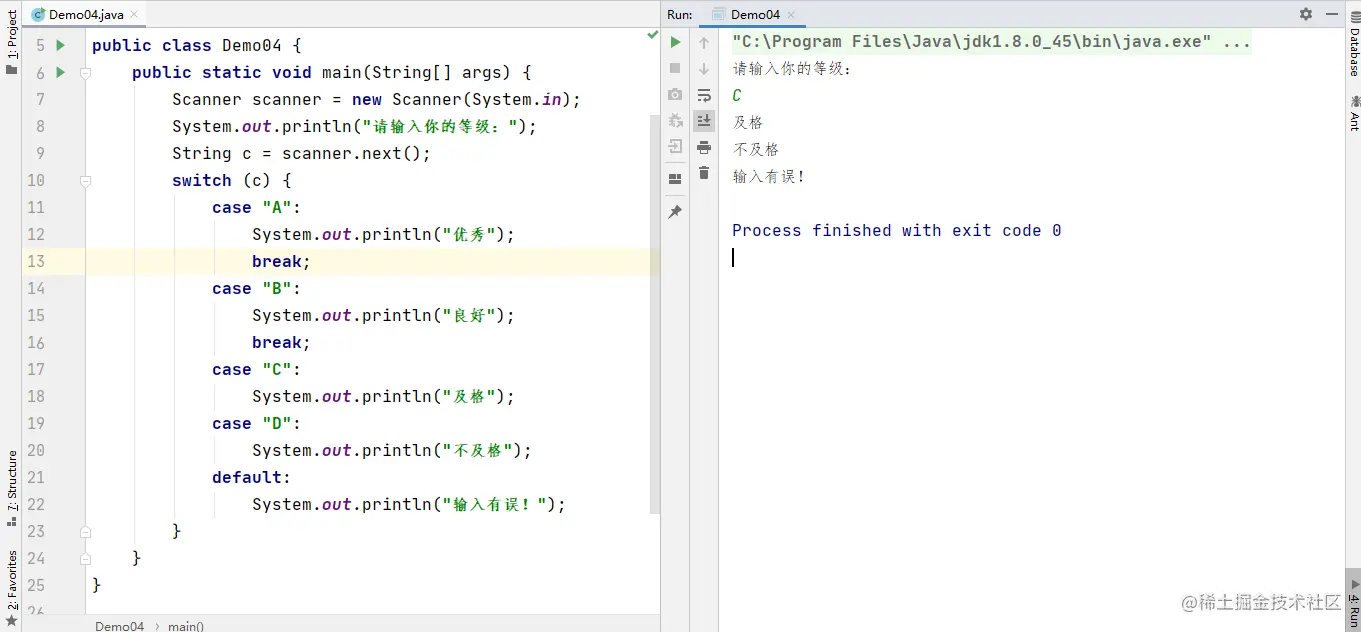Click the Exit icon in Run toolbar
The image size is (1361, 632).
(675, 146)
